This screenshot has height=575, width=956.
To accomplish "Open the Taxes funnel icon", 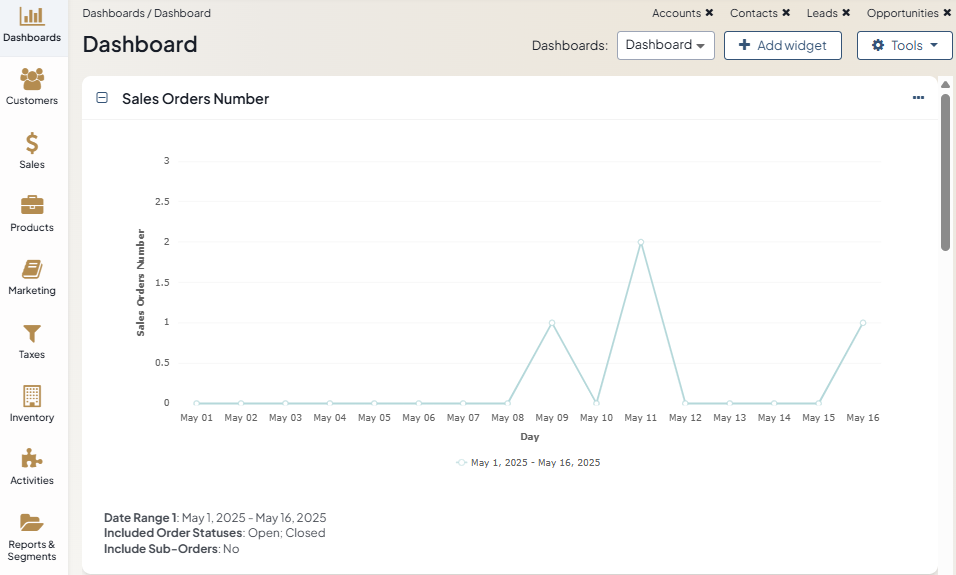I will coord(32,333).
